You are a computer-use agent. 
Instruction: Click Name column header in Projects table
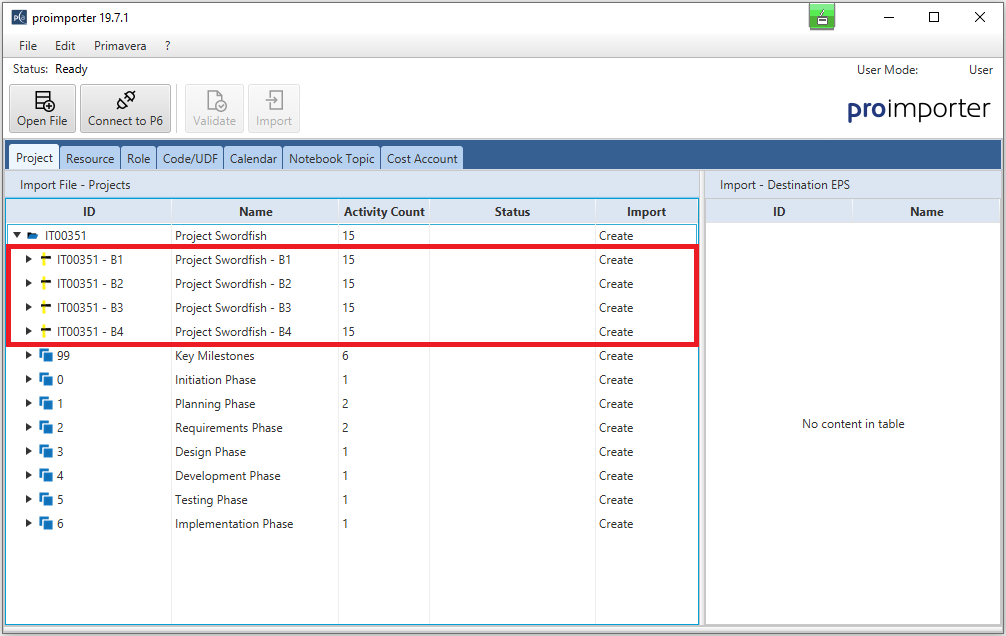tap(255, 212)
